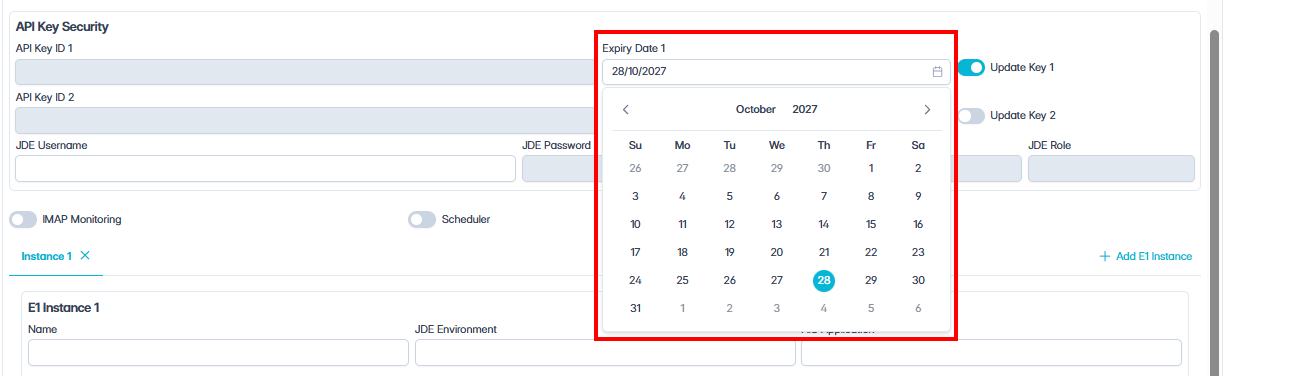Choose October 25 in the calendar
The image size is (1291, 376).
pos(682,280)
